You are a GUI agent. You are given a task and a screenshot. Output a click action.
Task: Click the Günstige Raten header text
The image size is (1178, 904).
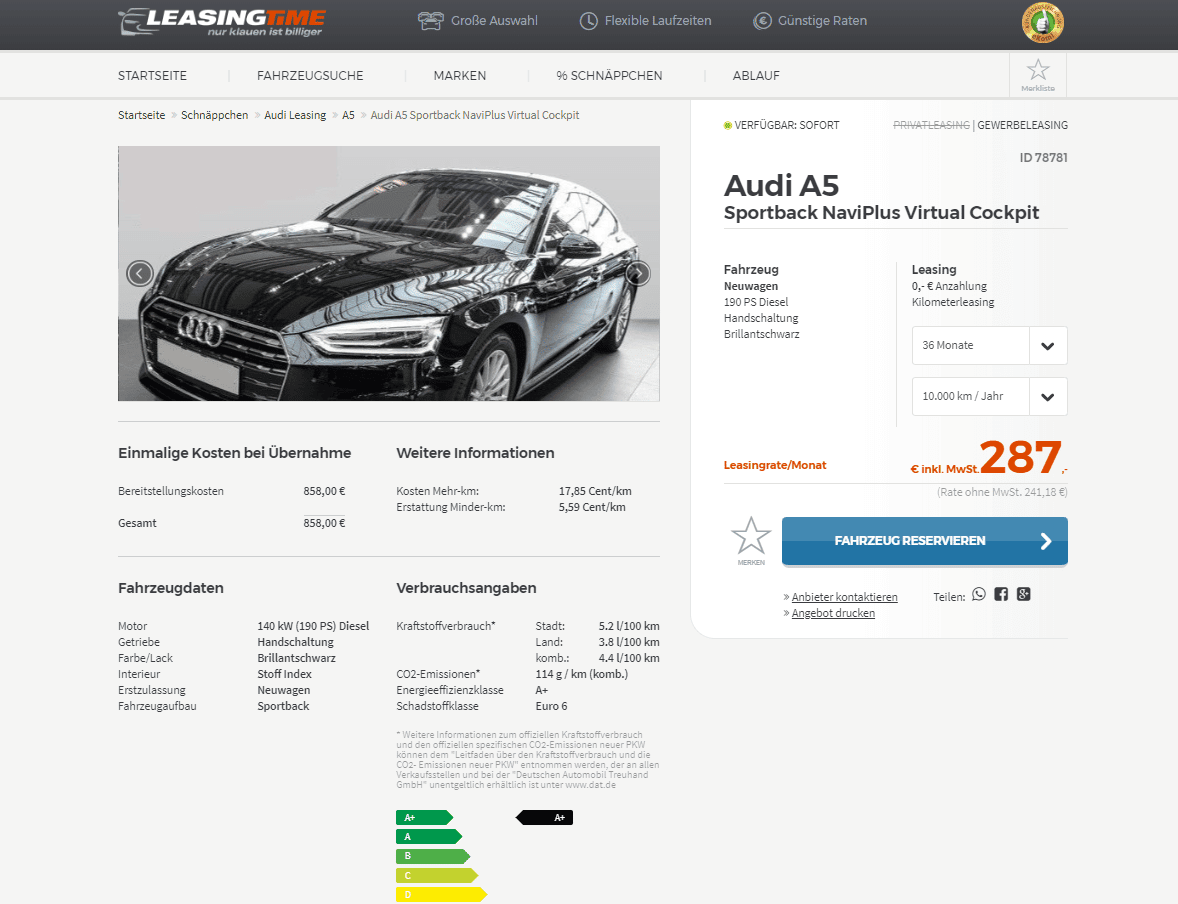click(x=823, y=21)
